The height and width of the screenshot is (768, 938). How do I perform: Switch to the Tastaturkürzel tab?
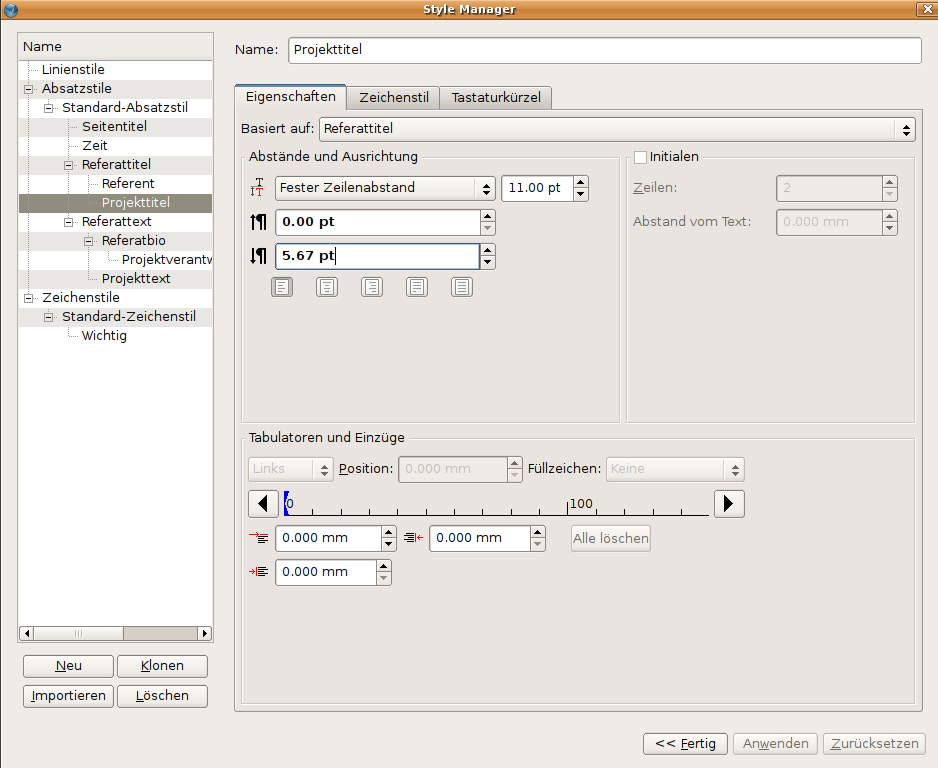(496, 98)
